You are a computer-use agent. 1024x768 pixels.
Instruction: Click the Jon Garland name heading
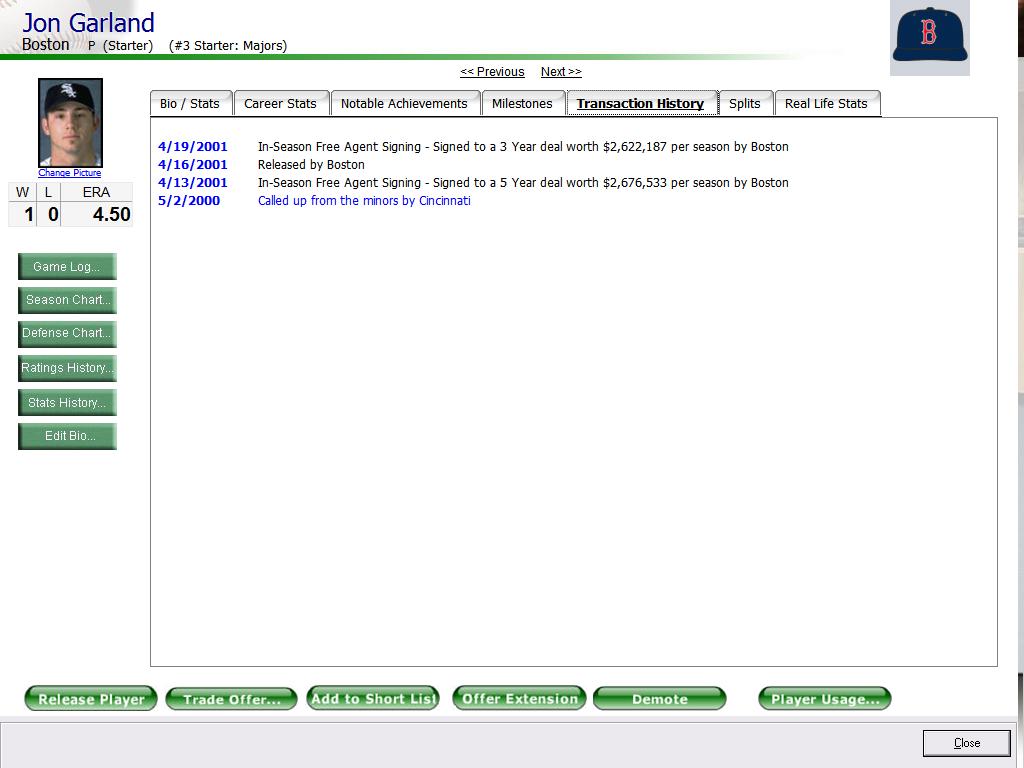(x=88, y=23)
